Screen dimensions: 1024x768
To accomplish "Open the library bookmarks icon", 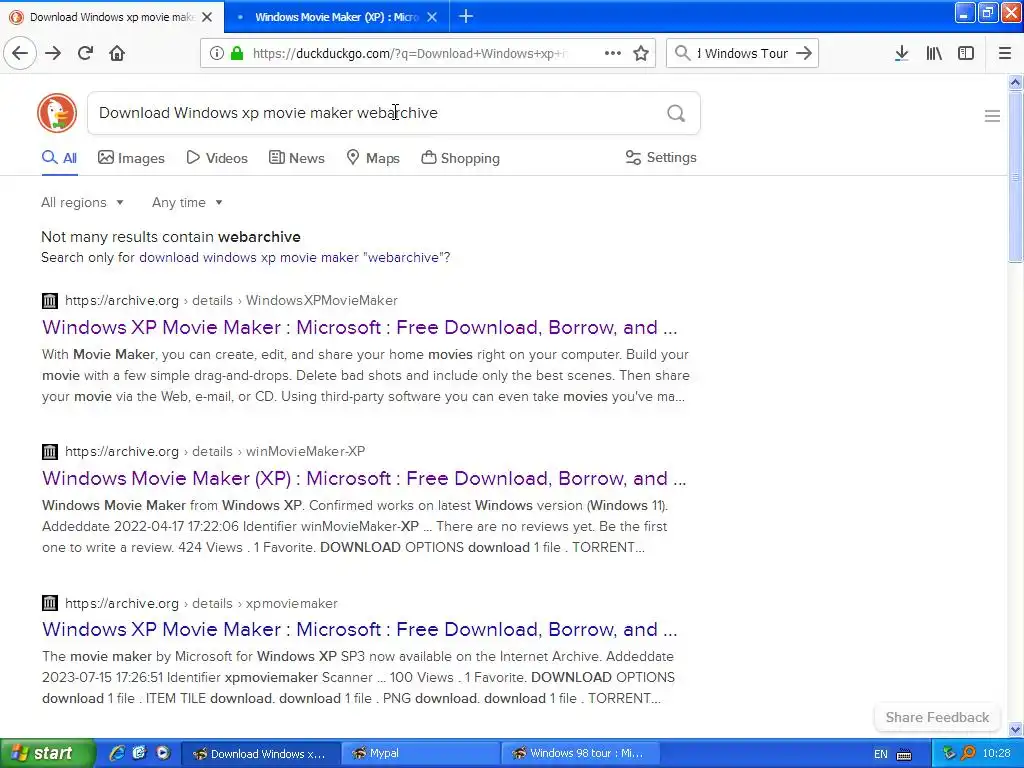I will (x=934, y=53).
